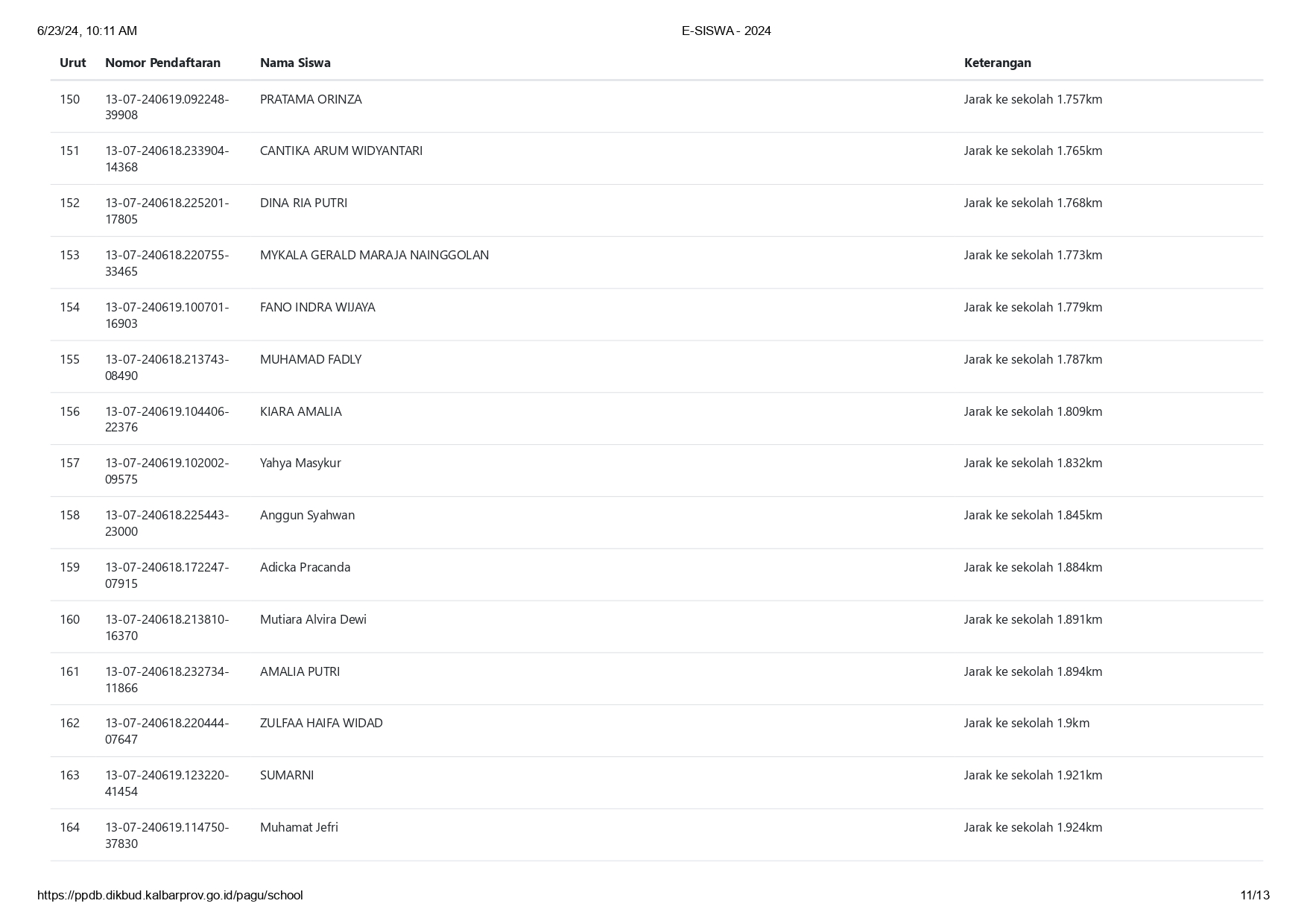Click distance text Jarak ke sekolah 1.787km

click(1033, 359)
